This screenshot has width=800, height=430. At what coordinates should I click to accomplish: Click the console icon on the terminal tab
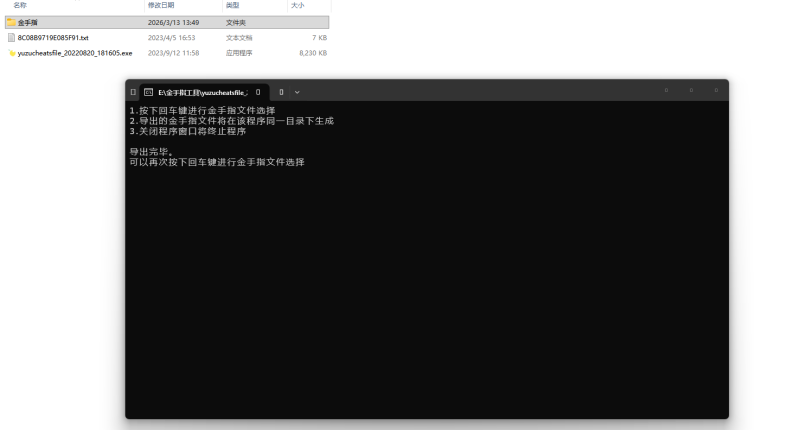coord(148,92)
